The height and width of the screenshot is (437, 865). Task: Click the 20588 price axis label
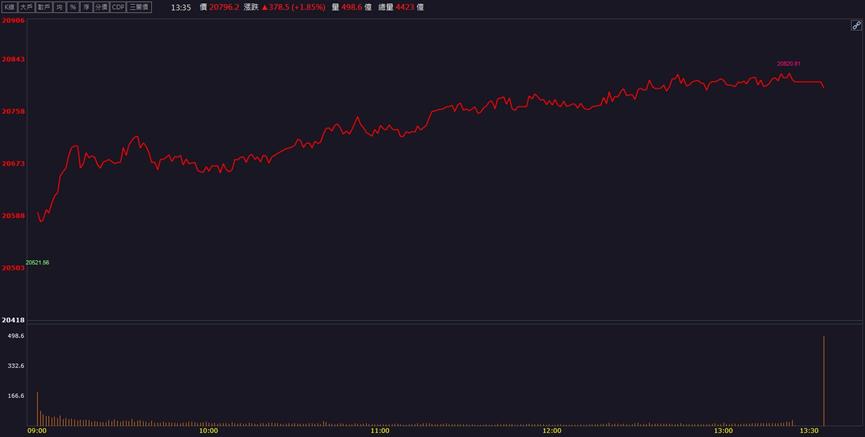(x=13, y=216)
